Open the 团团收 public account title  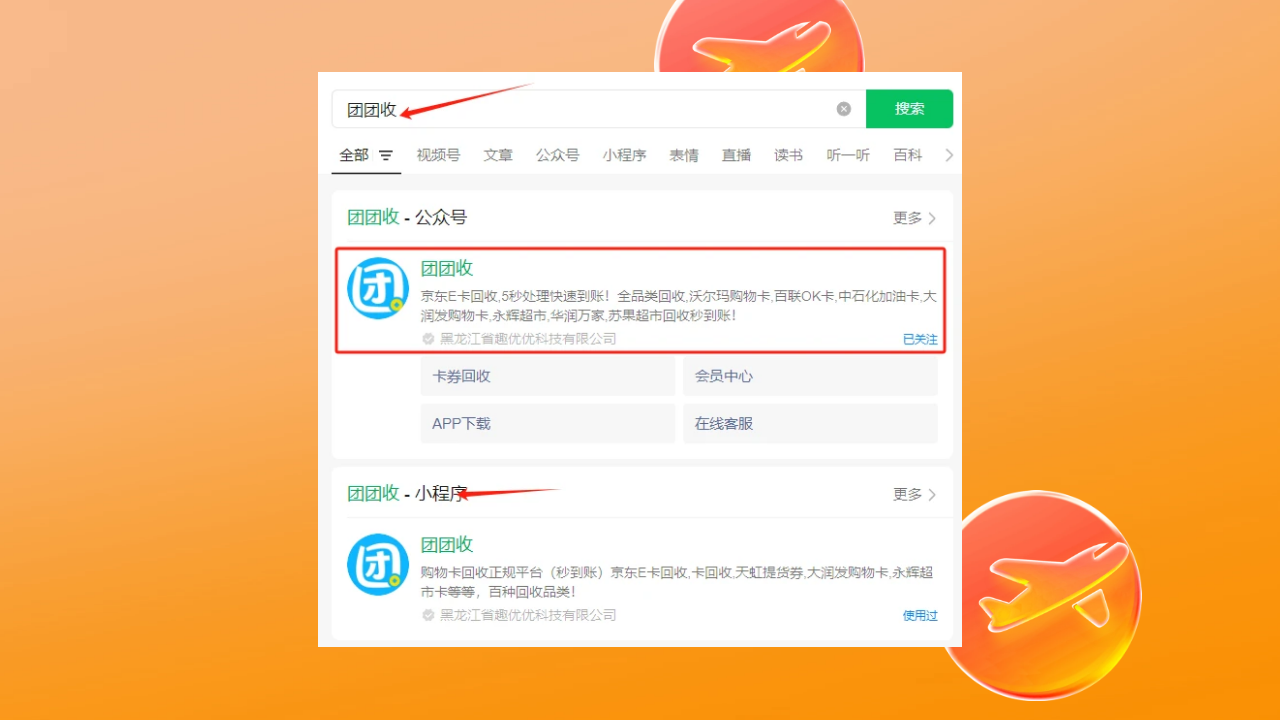(447, 268)
